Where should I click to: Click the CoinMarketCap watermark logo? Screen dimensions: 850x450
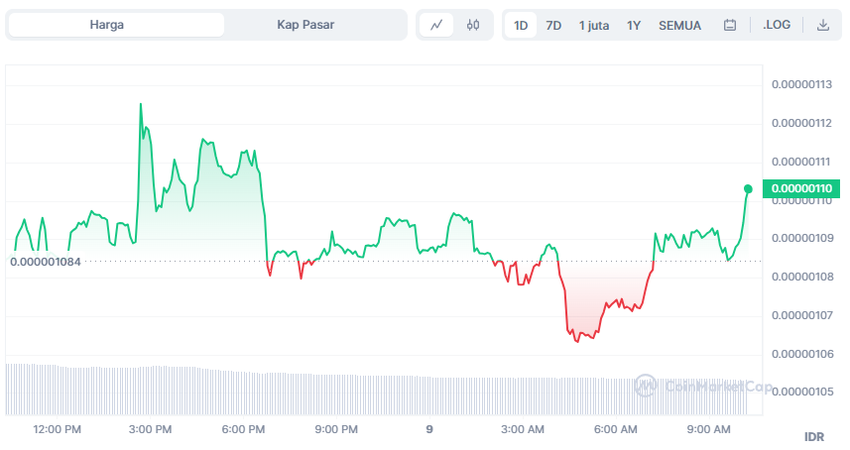(700, 386)
